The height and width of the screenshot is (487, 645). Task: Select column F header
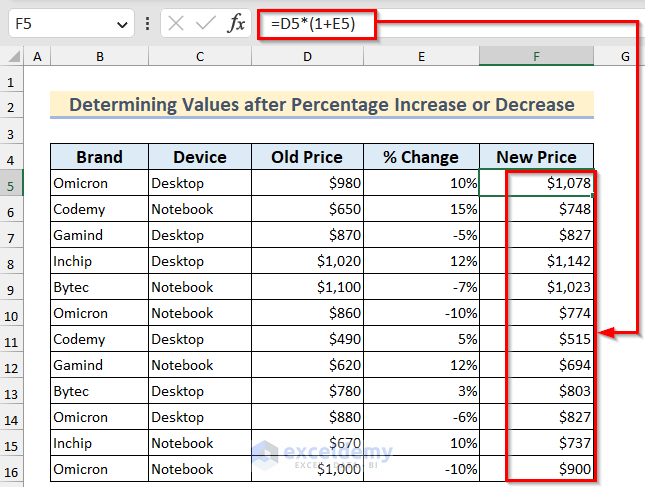(536, 56)
